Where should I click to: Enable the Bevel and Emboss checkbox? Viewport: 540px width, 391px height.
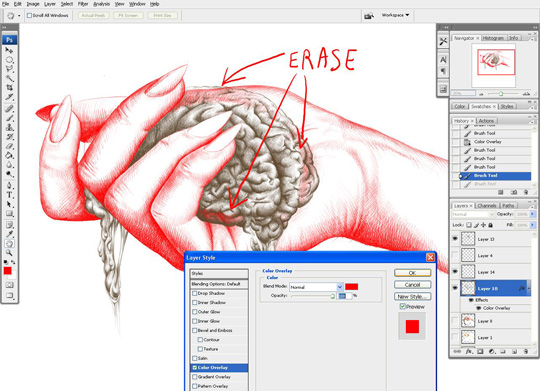coord(195,330)
